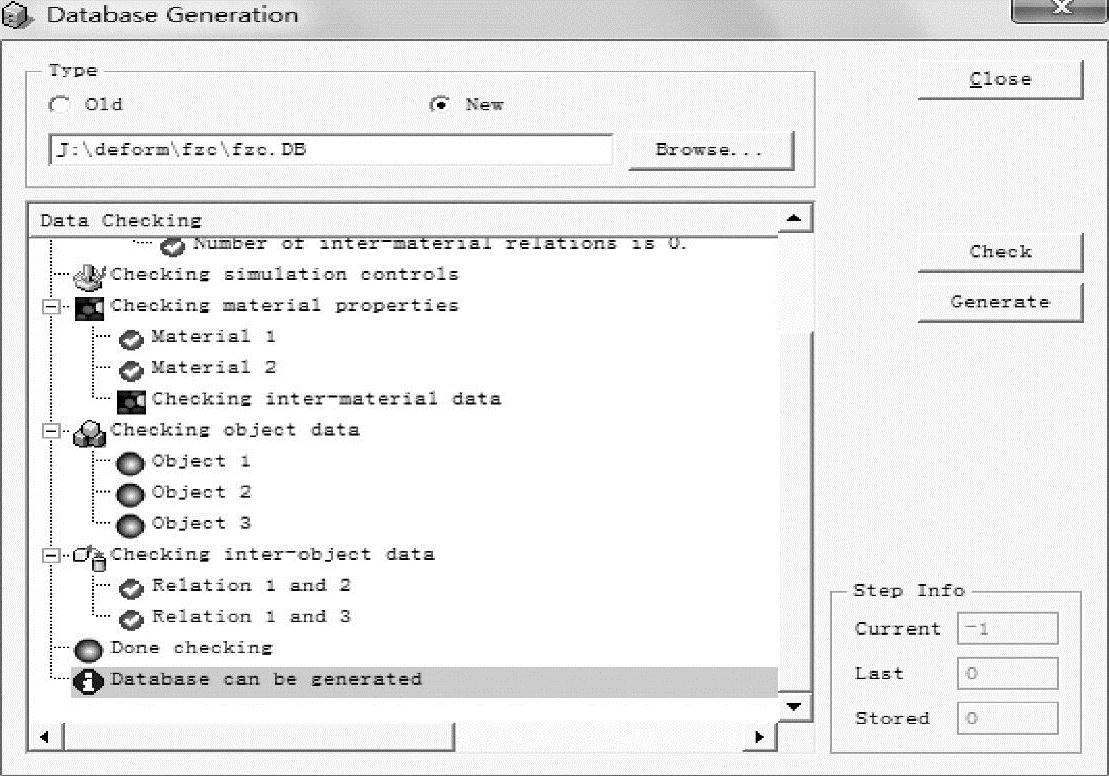Viewport: 1109px width, 776px height.
Task: Select the Old database type radio button
Action: (60, 105)
